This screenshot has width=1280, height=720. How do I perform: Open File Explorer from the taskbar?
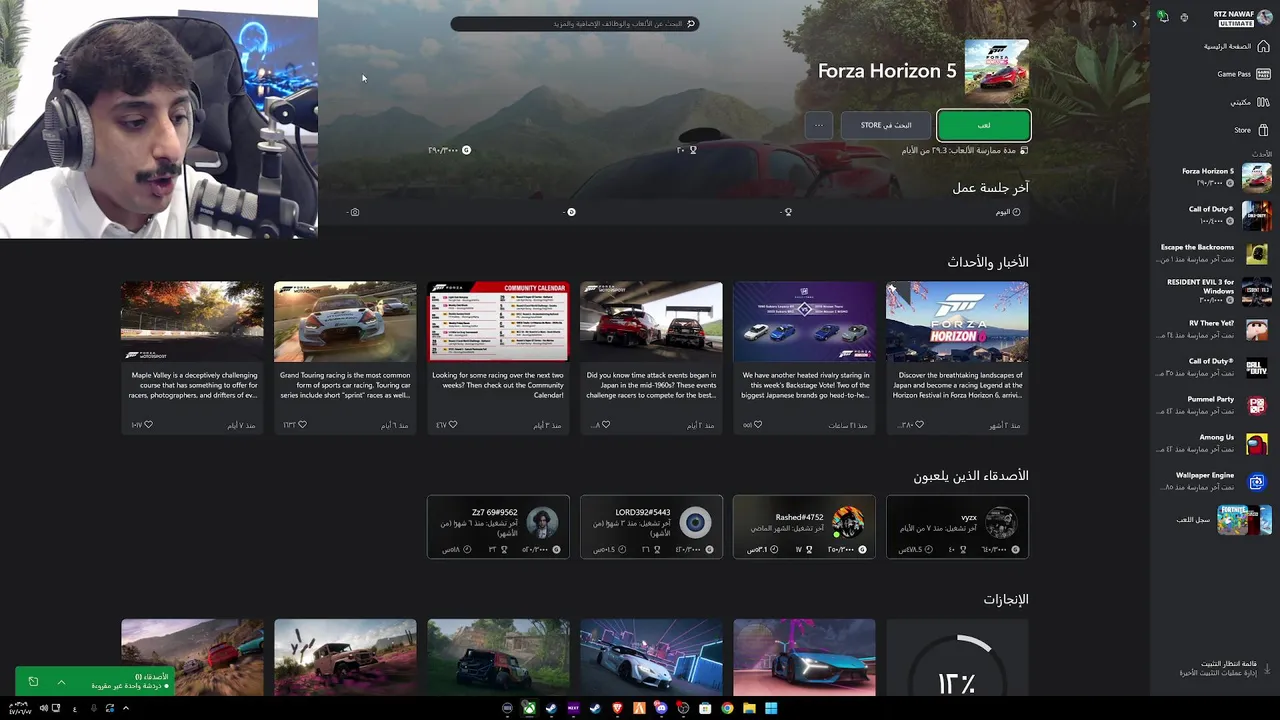pyautogui.click(x=749, y=708)
